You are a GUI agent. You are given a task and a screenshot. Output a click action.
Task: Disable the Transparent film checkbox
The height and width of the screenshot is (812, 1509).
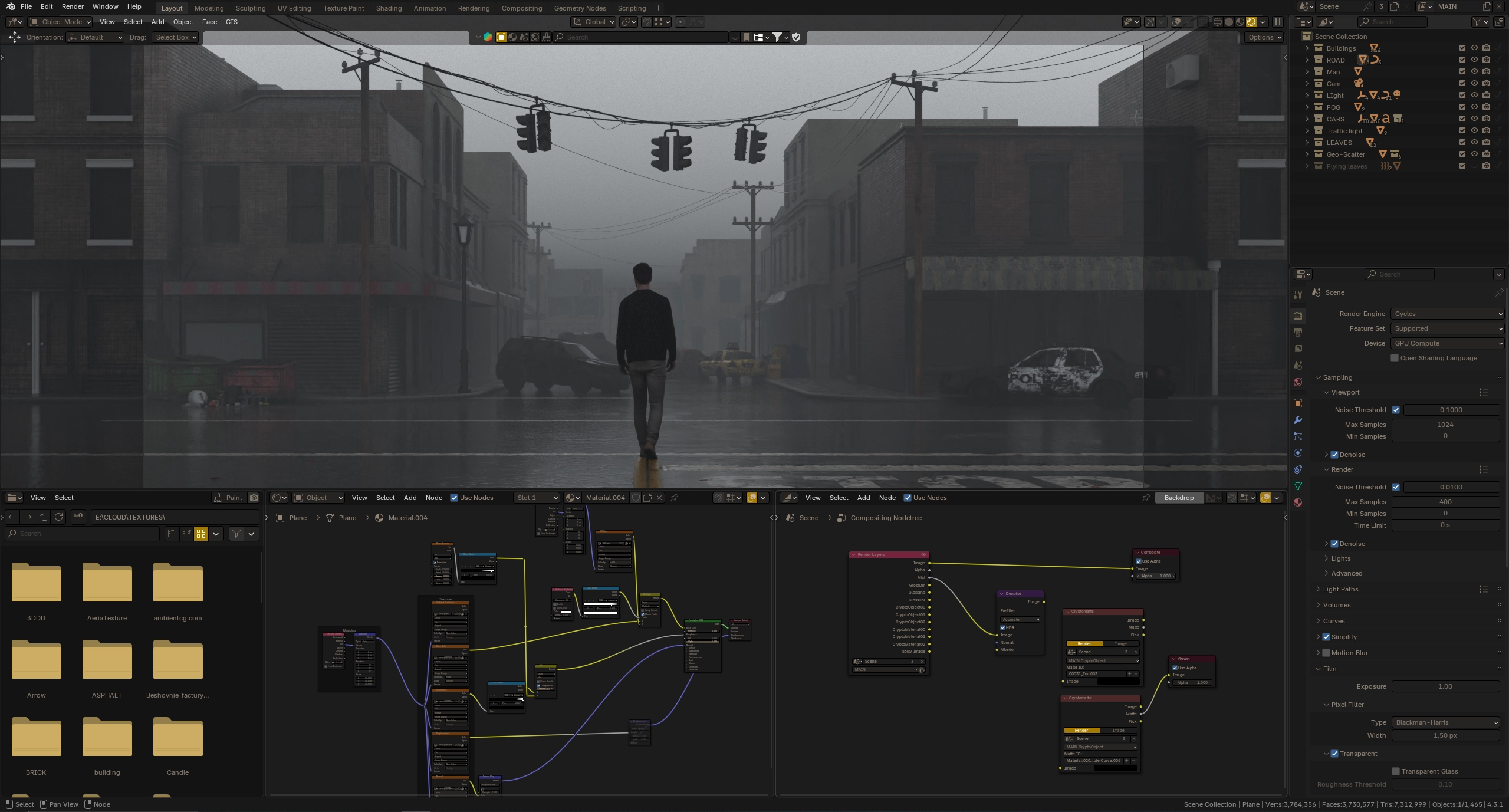click(x=1334, y=754)
